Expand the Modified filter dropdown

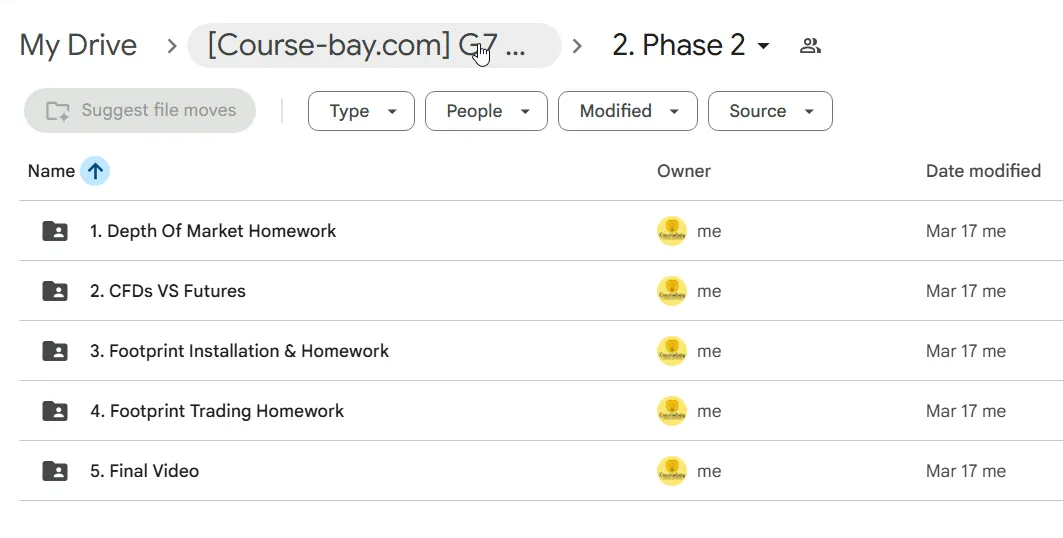pos(628,111)
